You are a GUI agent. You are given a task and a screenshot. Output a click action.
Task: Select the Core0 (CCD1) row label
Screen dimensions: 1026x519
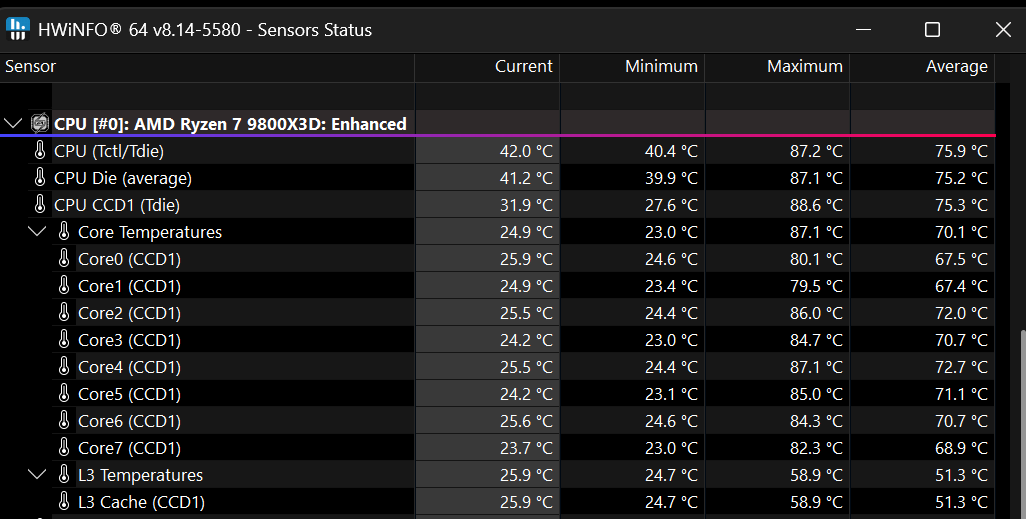pos(130,259)
